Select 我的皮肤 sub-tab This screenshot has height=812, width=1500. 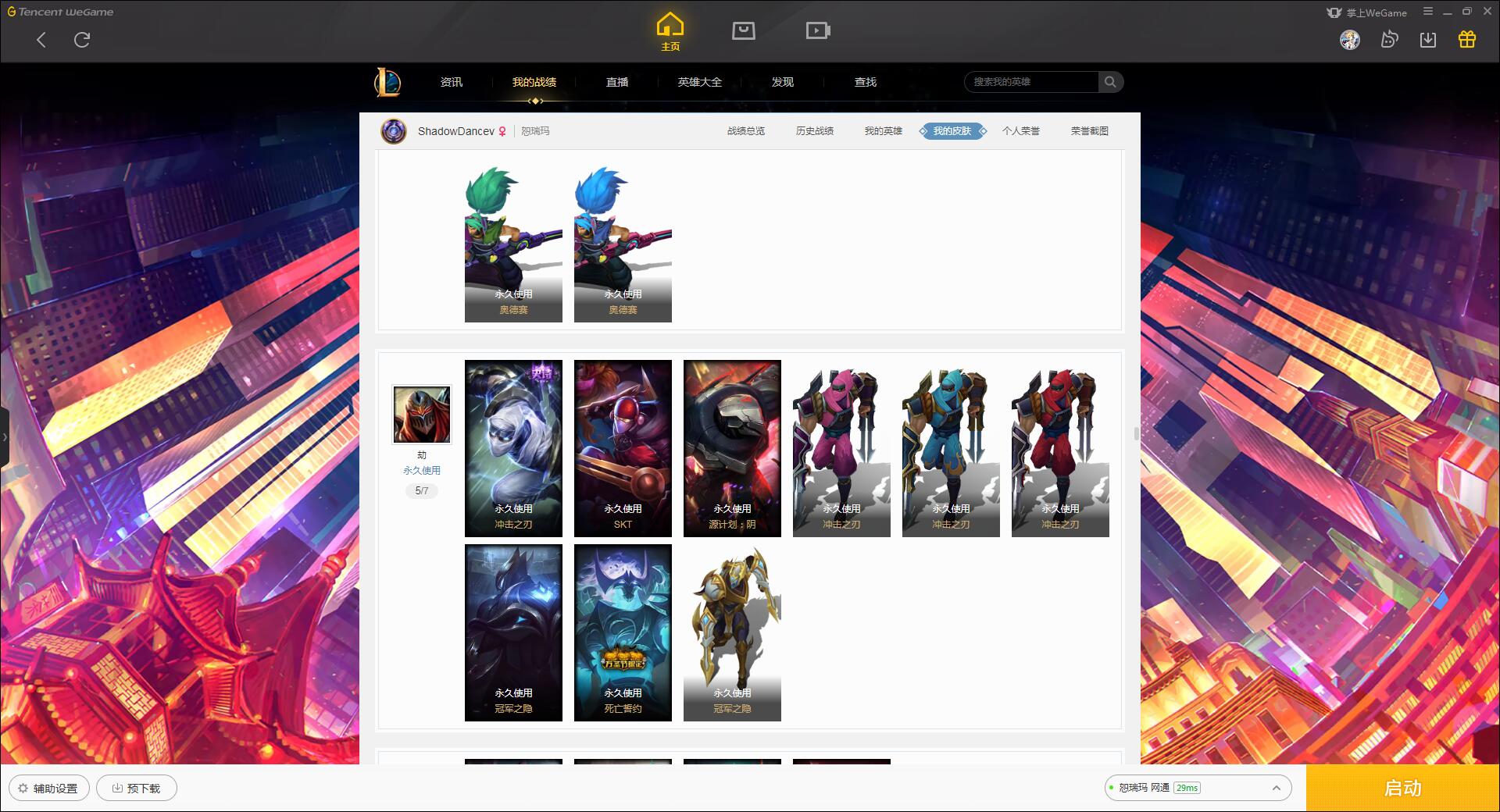click(952, 131)
